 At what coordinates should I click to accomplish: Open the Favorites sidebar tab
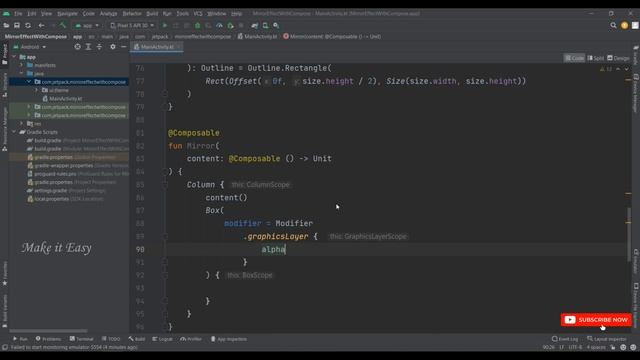point(4,273)
